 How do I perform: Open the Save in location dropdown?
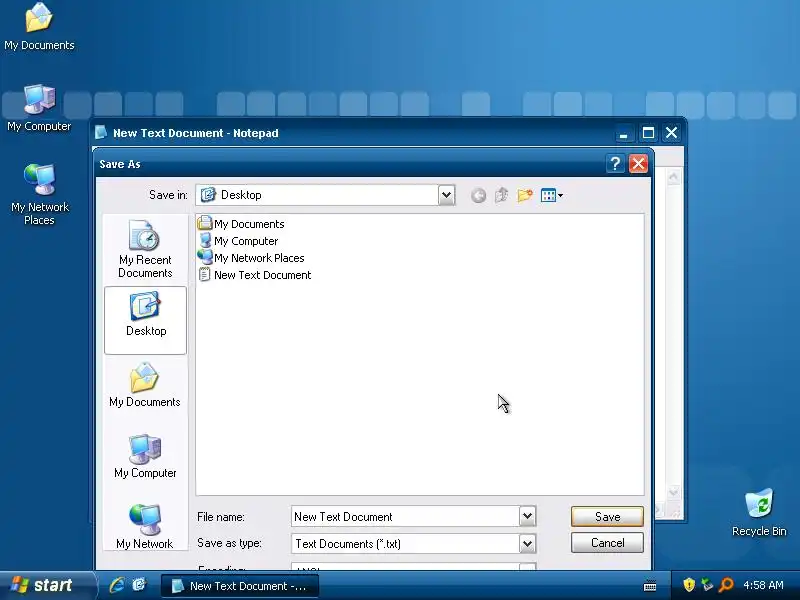pos(446,195)
